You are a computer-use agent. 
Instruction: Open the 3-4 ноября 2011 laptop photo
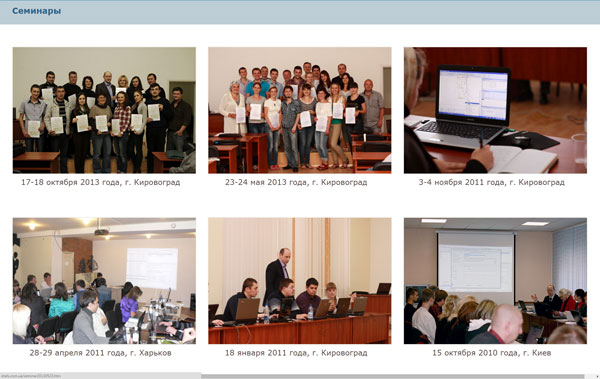(x=495, y=110)
